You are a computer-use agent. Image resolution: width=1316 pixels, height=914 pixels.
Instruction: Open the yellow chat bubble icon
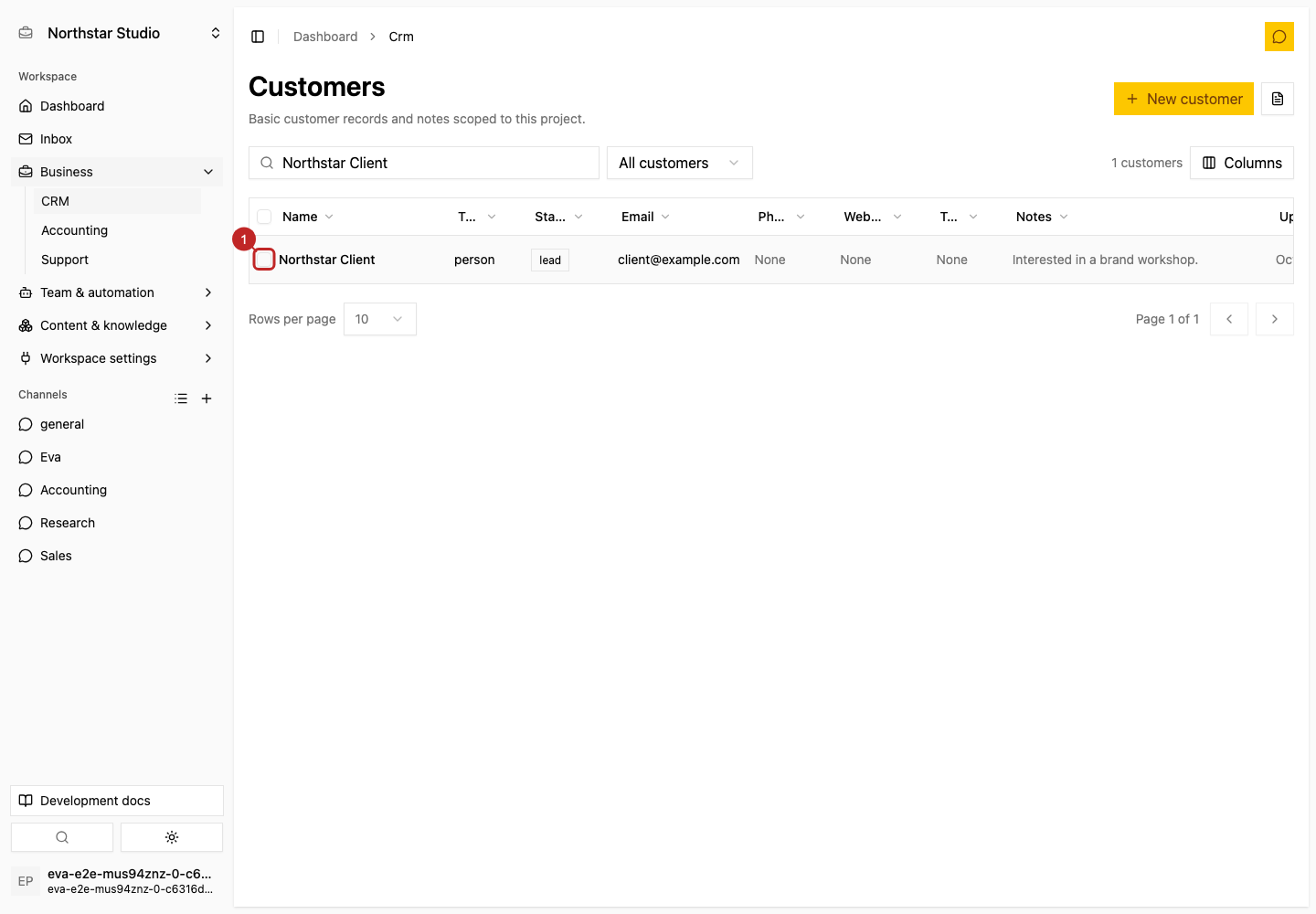pyautogui.click(x=1279, y=37)
